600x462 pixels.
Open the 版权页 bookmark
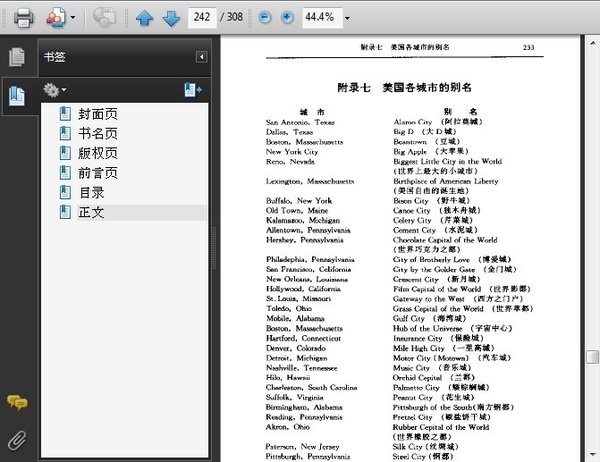[98, 153]
